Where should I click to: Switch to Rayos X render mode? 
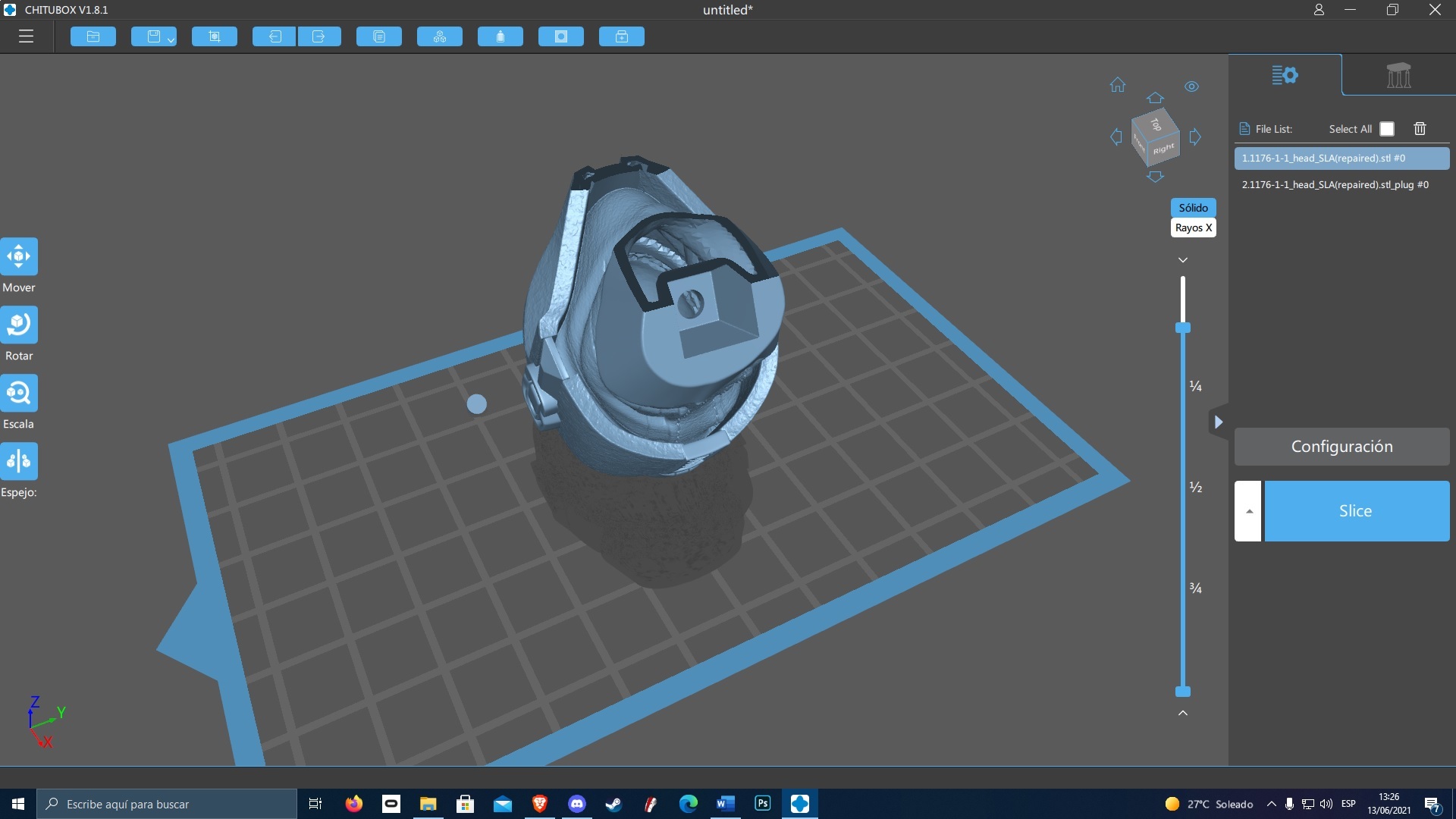coord(1194,227)
